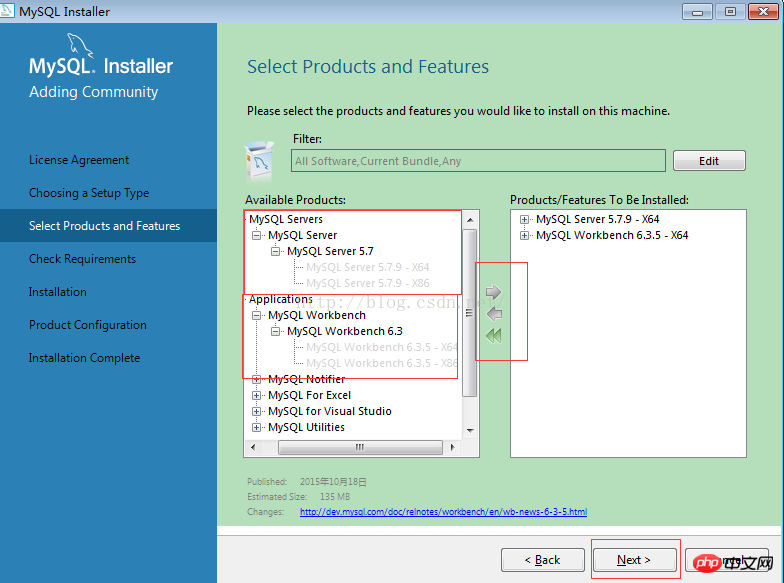
Task: Maximize the MySQL Installer window
Action: click(x=730, y=11)
